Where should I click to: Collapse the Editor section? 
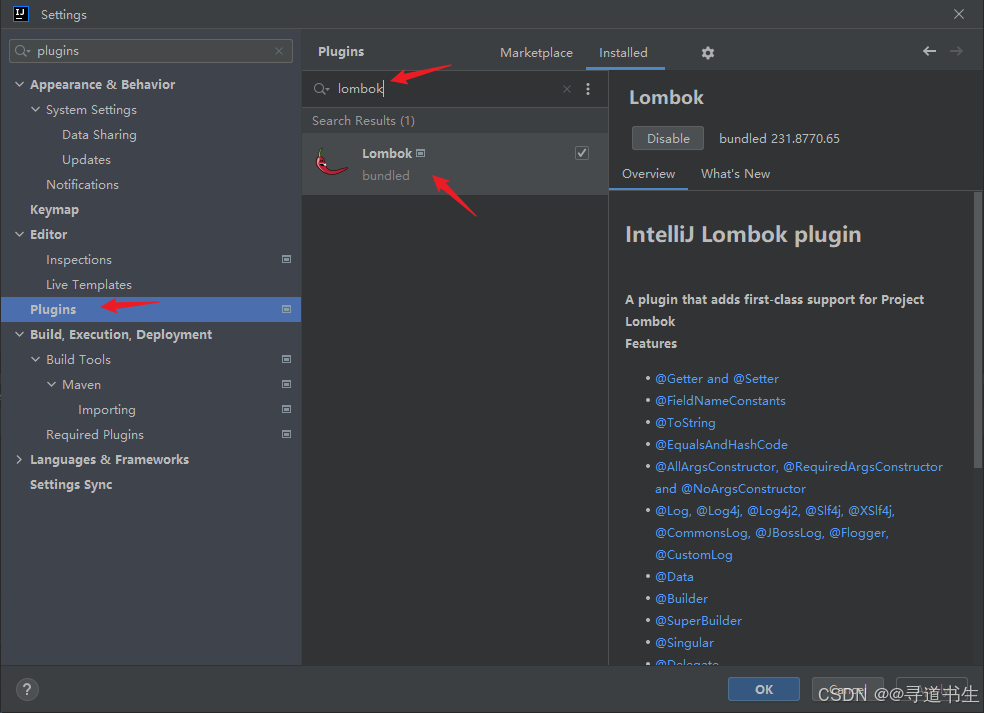click(x=19, y=234)
